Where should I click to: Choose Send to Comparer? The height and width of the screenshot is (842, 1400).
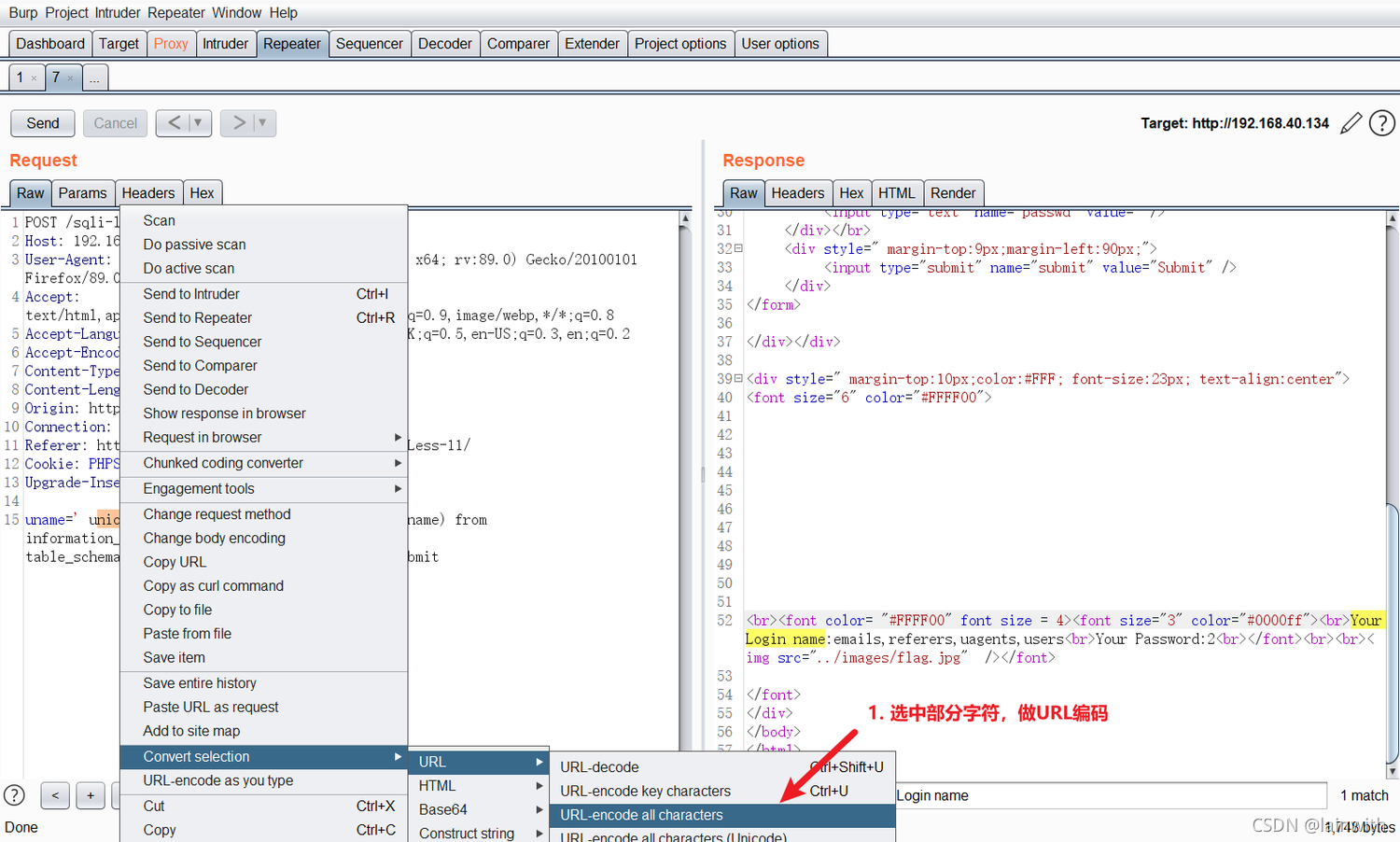tap(264, 366)
